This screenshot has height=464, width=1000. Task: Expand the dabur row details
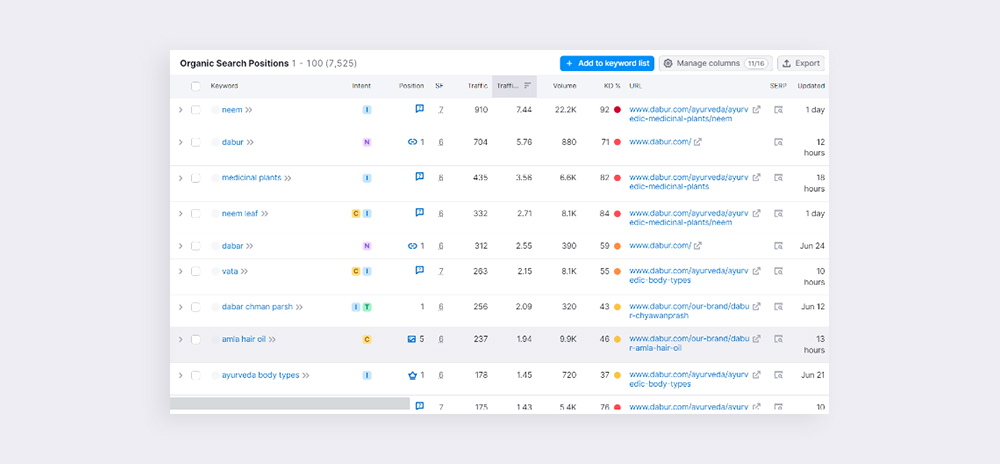click(x=180, y=142)
